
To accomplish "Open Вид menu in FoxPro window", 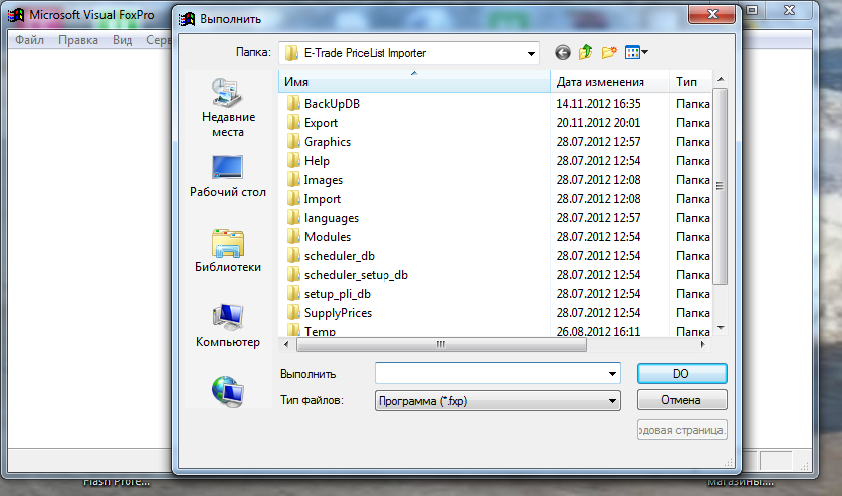I will point(122,40).
